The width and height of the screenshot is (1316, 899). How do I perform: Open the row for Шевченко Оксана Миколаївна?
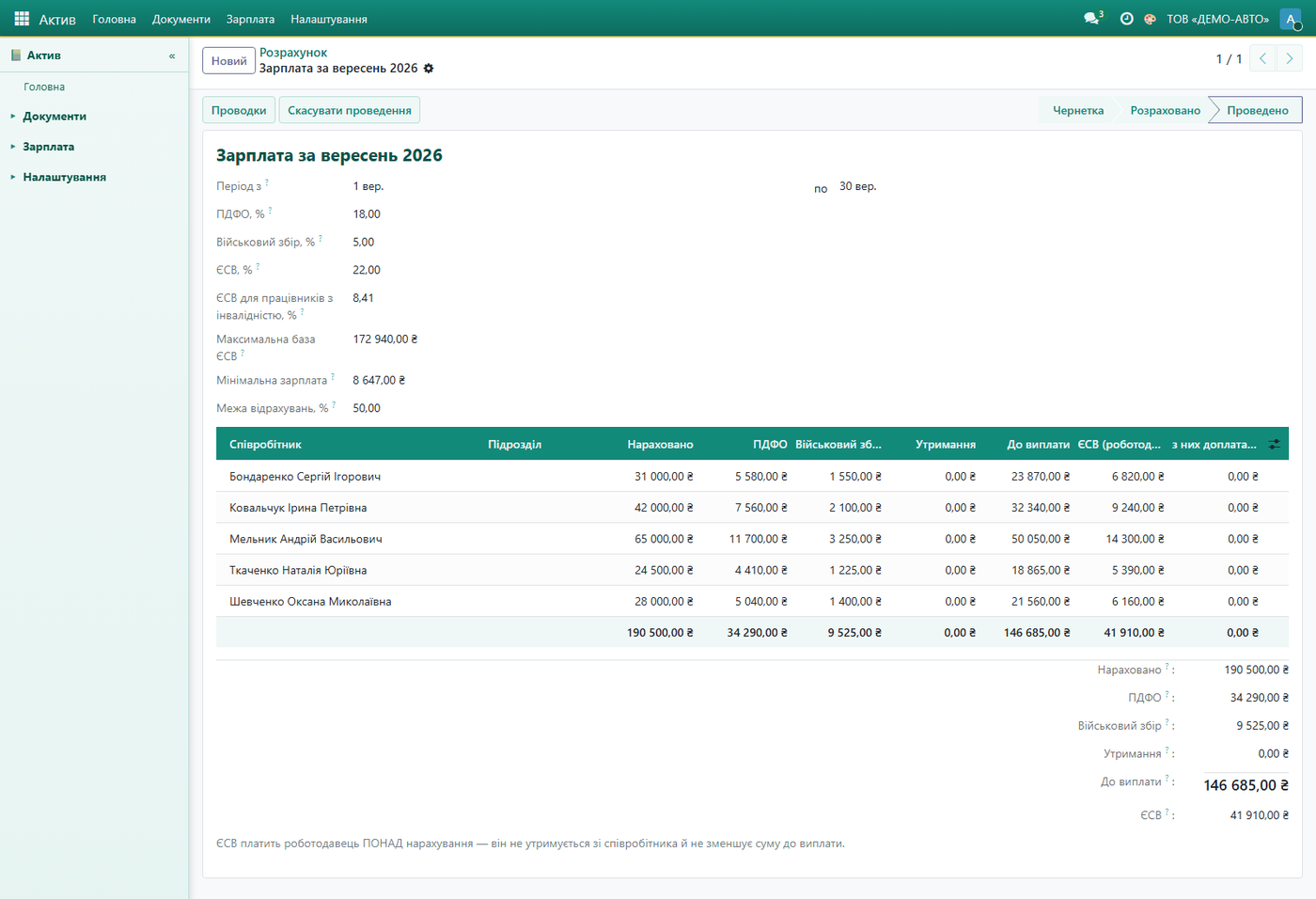click(x=752, y=602)
